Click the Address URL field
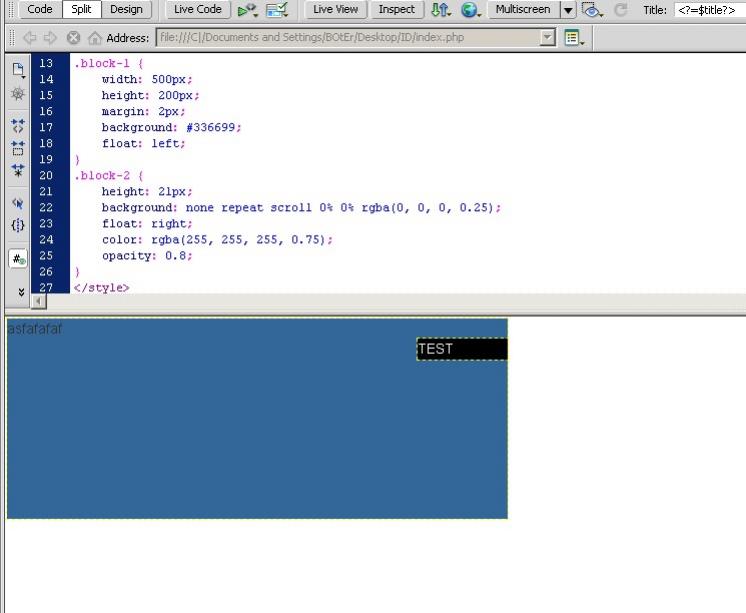 (348, 37)
